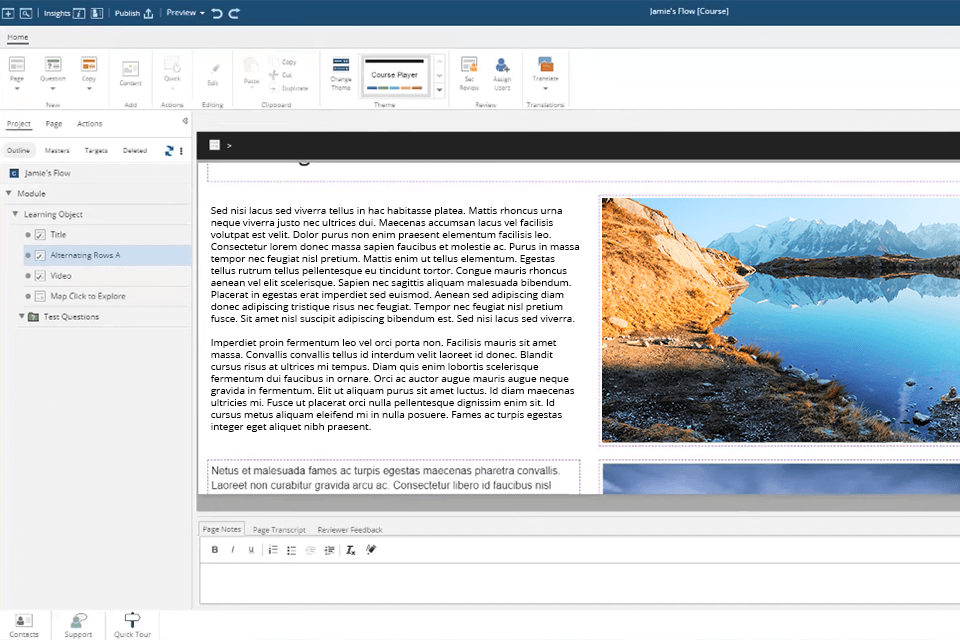Select the Masters tab
The image size is (960, 640).
tap(57, 151)
